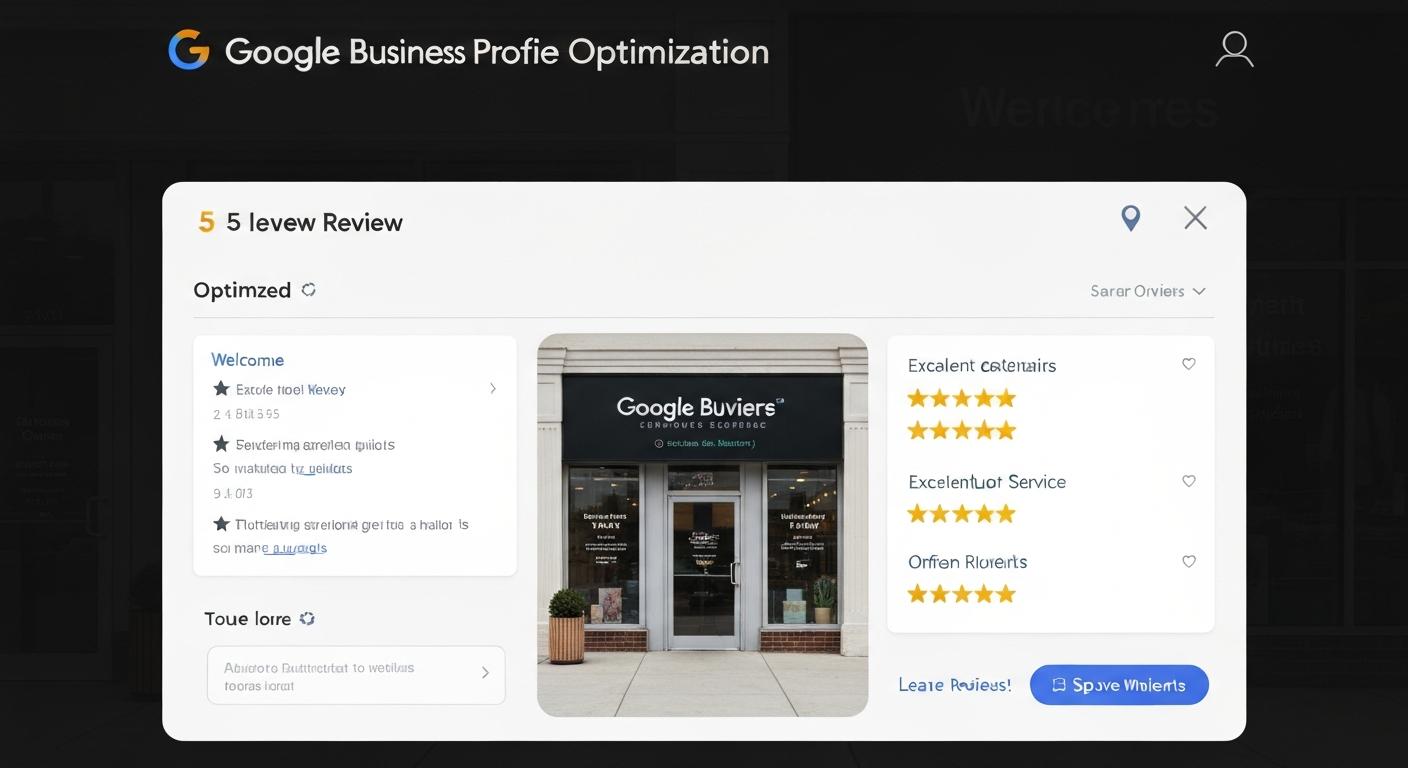Open the user account profile icon

1234,49
